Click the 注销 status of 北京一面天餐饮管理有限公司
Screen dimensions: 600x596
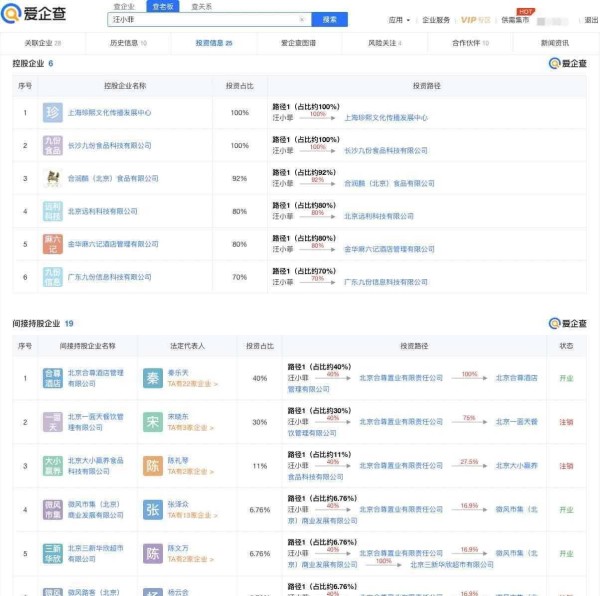tap(566, 422)
